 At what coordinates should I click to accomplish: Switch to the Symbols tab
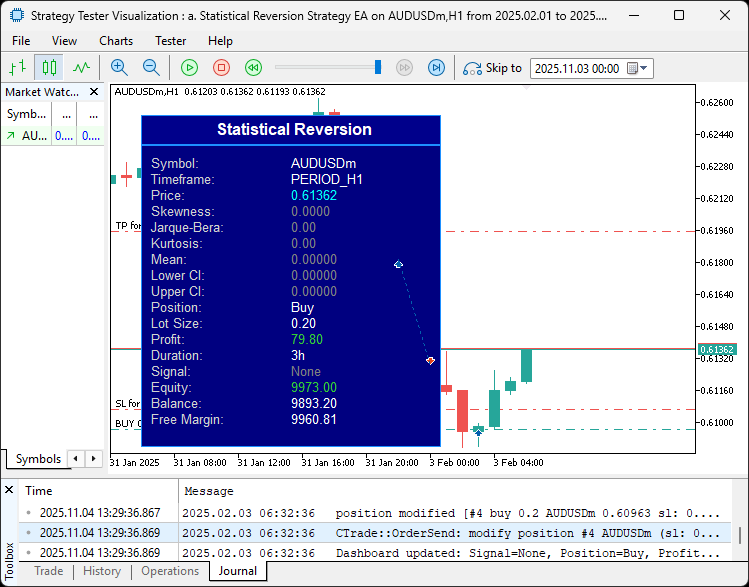click(38, 459)
